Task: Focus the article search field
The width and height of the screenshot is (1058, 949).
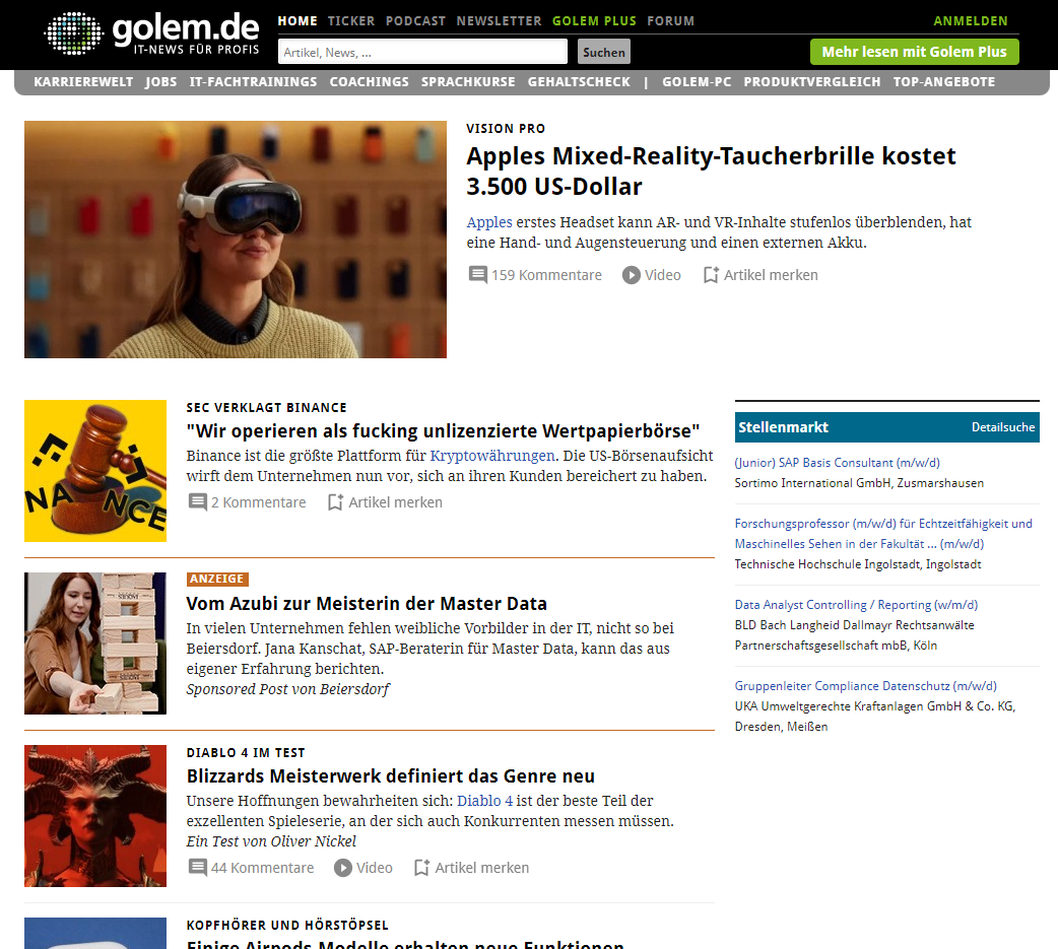Action: point(422,52)
